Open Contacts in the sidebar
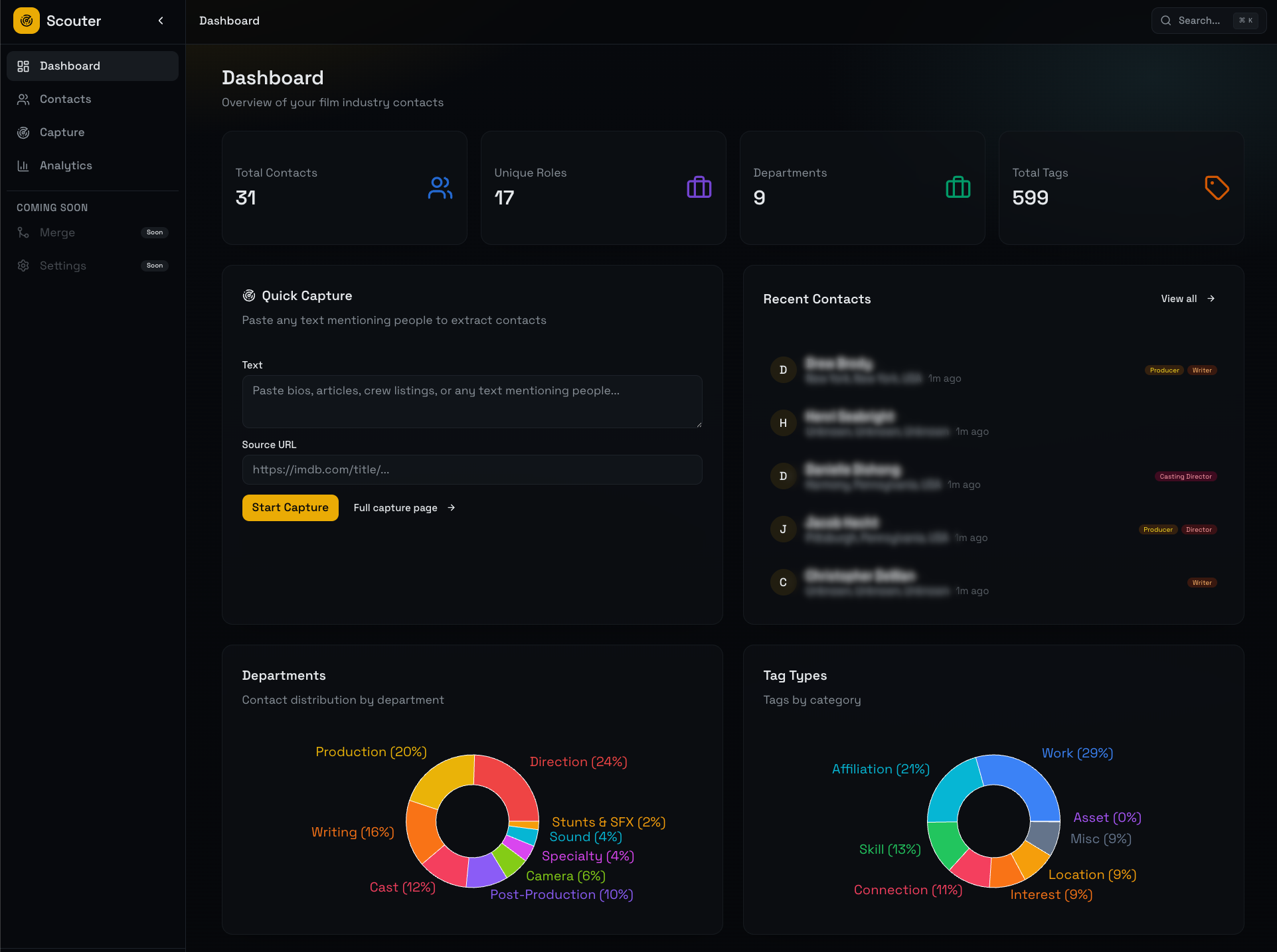 pyautogui.click(x=65, y=99)
